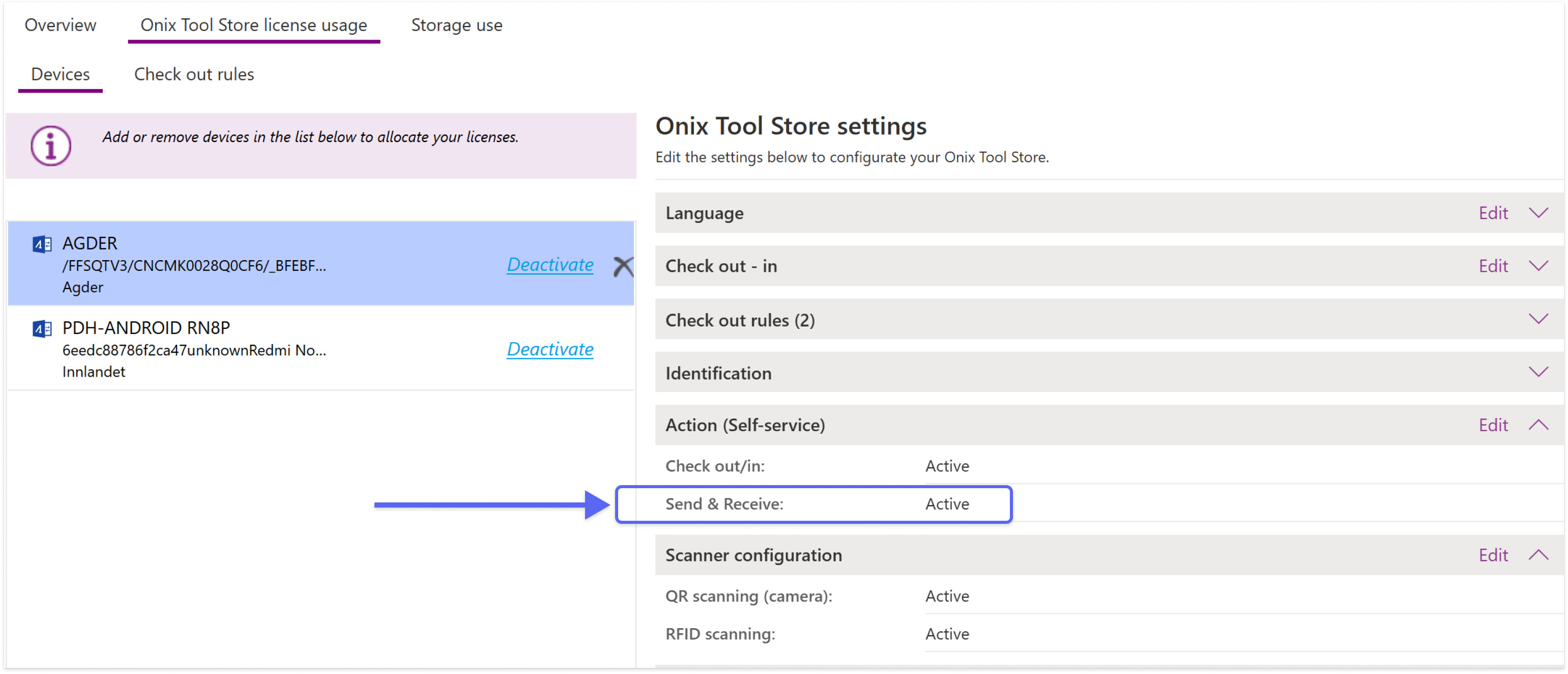Click the device icon beside AGDER
1568x674 pixels.
click(42, 244)
